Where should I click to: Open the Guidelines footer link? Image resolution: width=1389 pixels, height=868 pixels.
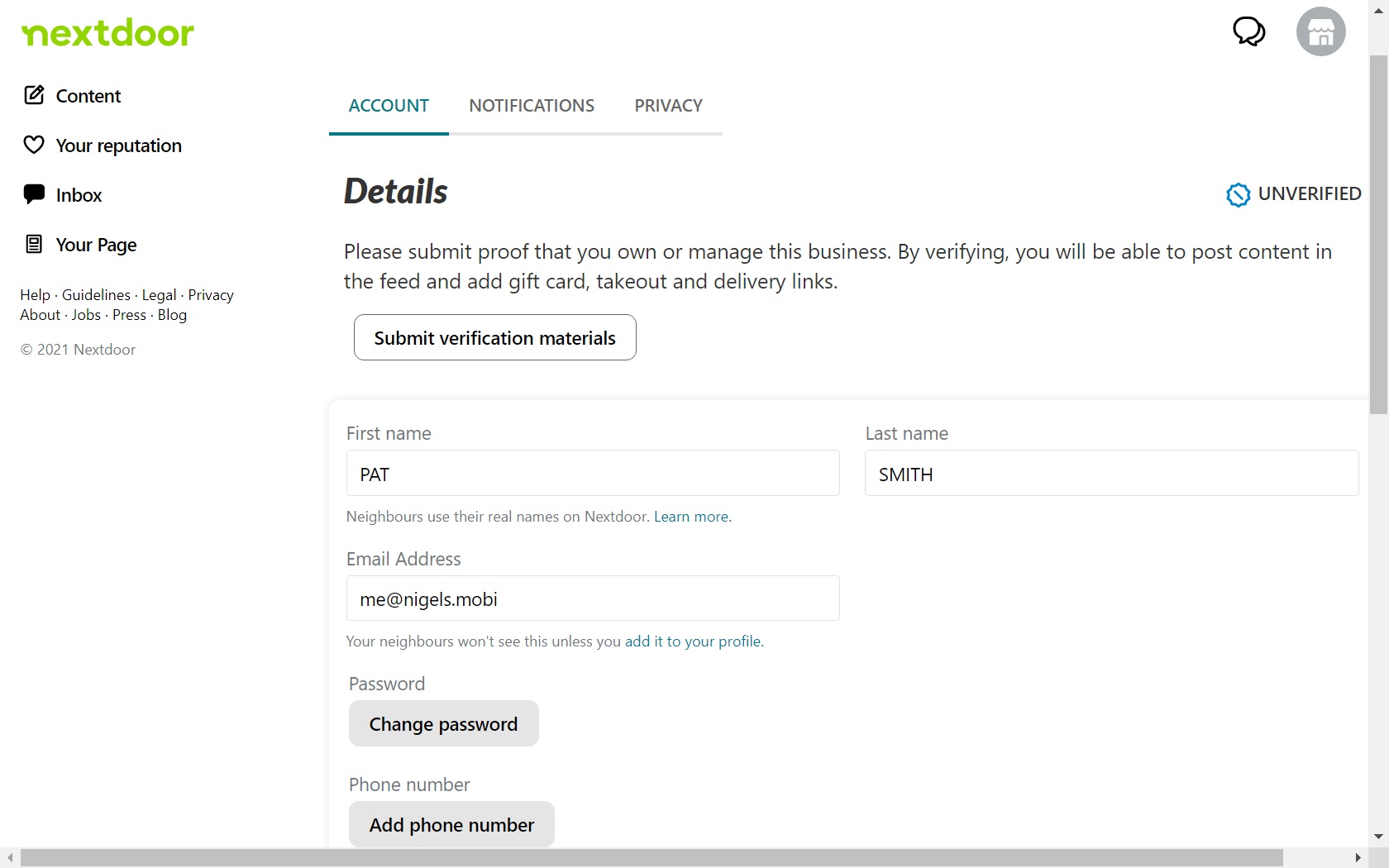click(96, 295)
